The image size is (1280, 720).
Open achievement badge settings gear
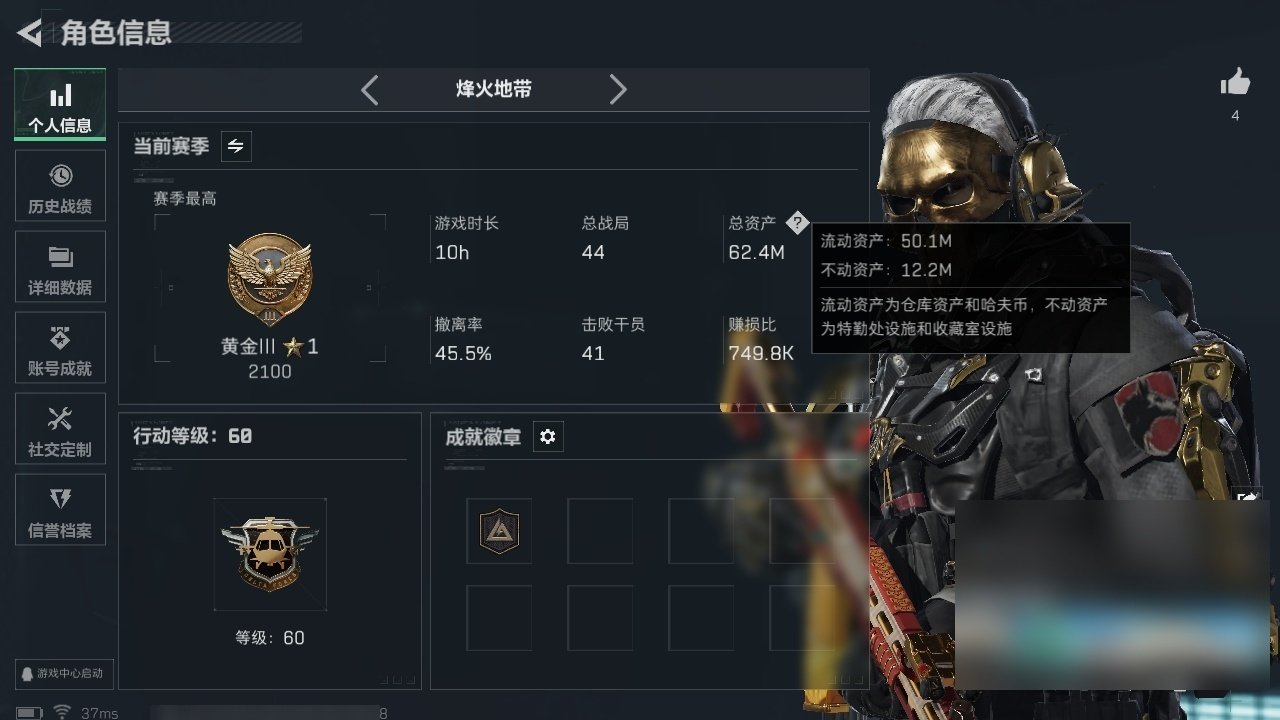coord(548,437)
